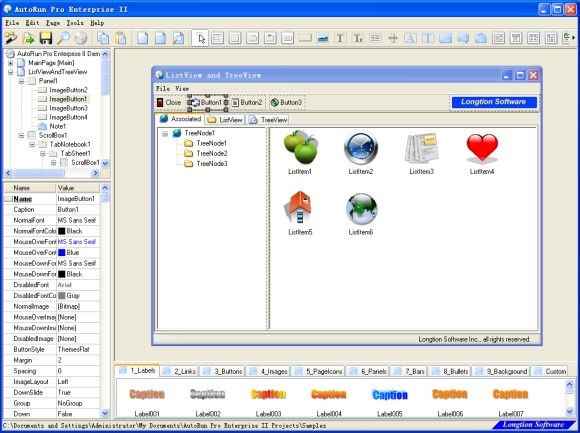Collapse the TabNotebook1 tree node
The height and width of the screenshot is (433, 580).
point(32,144)
